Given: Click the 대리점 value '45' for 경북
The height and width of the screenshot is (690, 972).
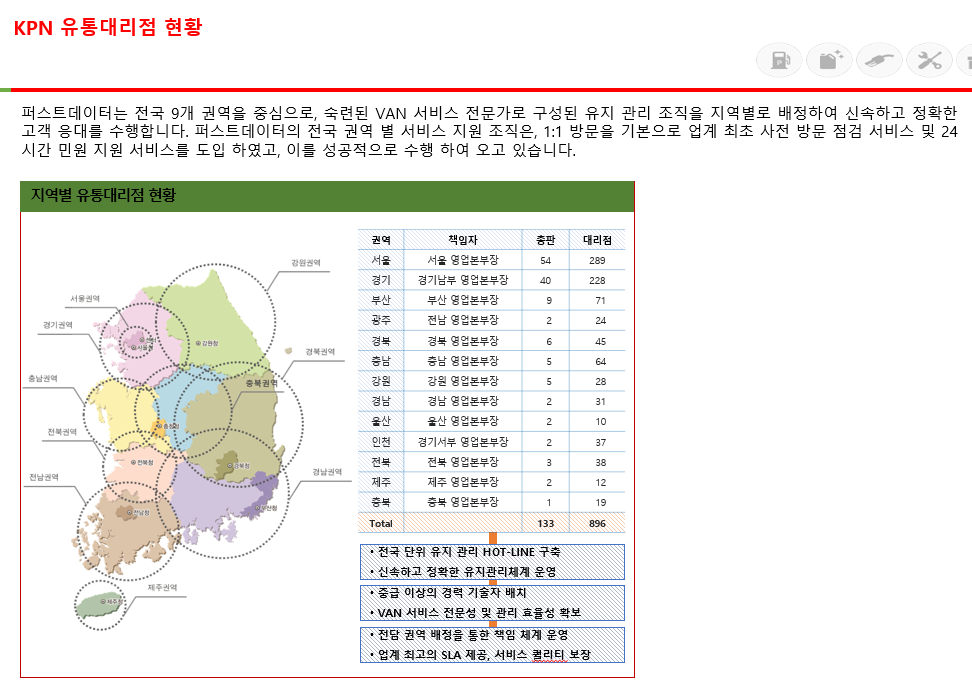Looking at the screenshot, I should click(x=600, y=342).
